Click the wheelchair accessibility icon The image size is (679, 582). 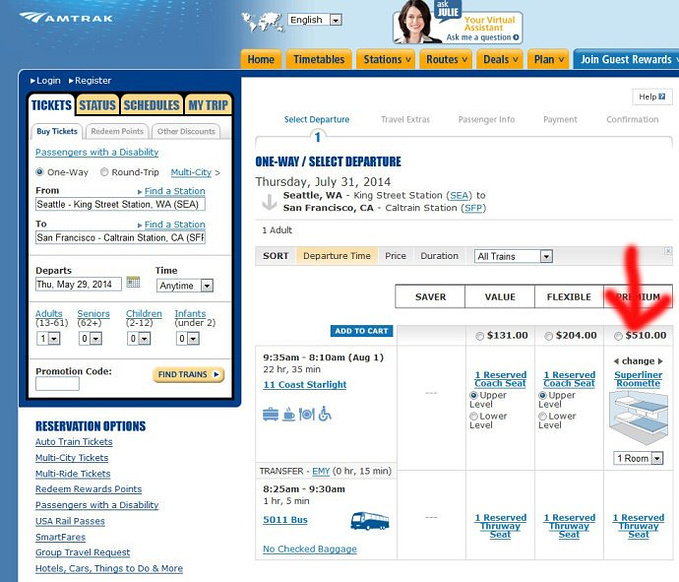coord(325,414)
